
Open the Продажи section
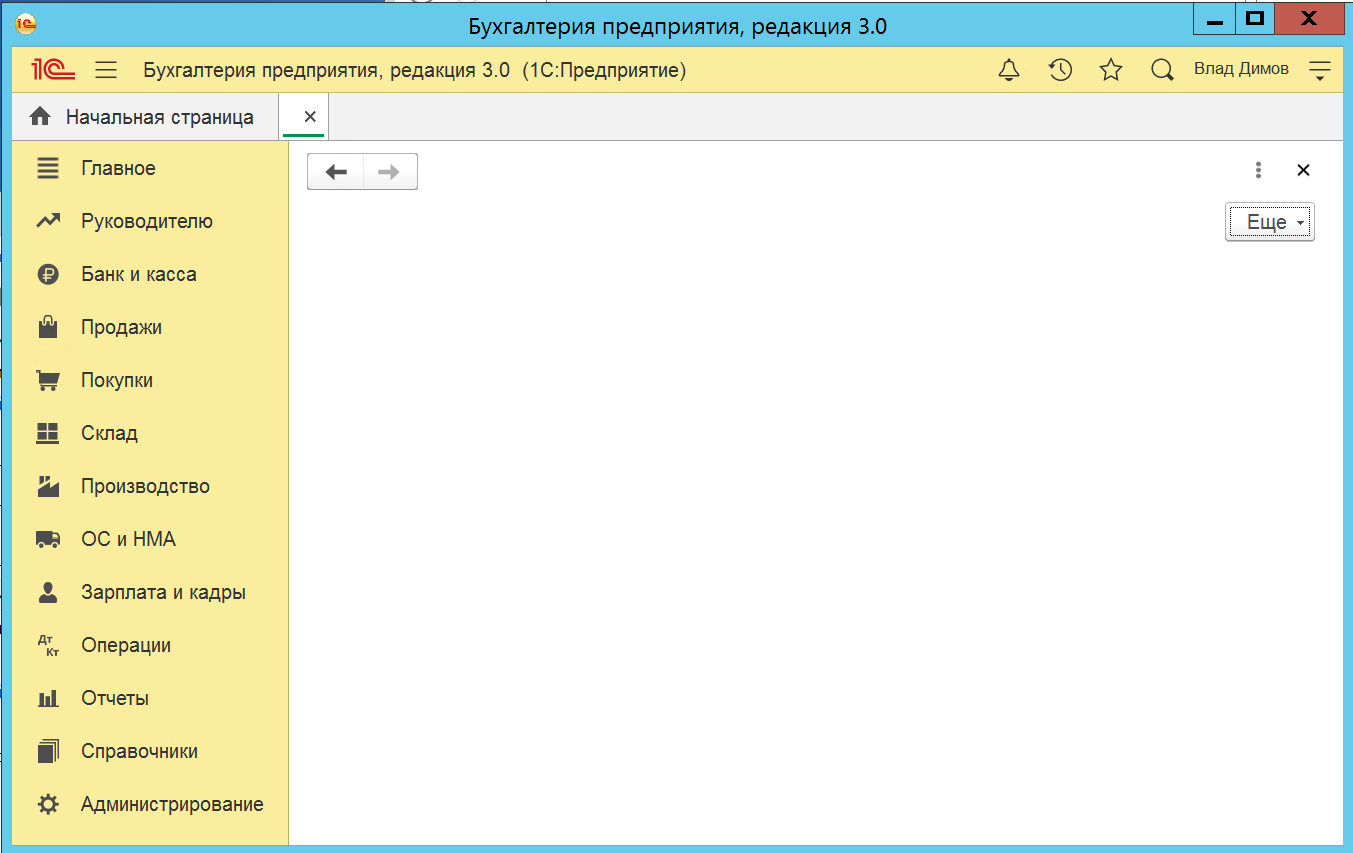[150, 327]
